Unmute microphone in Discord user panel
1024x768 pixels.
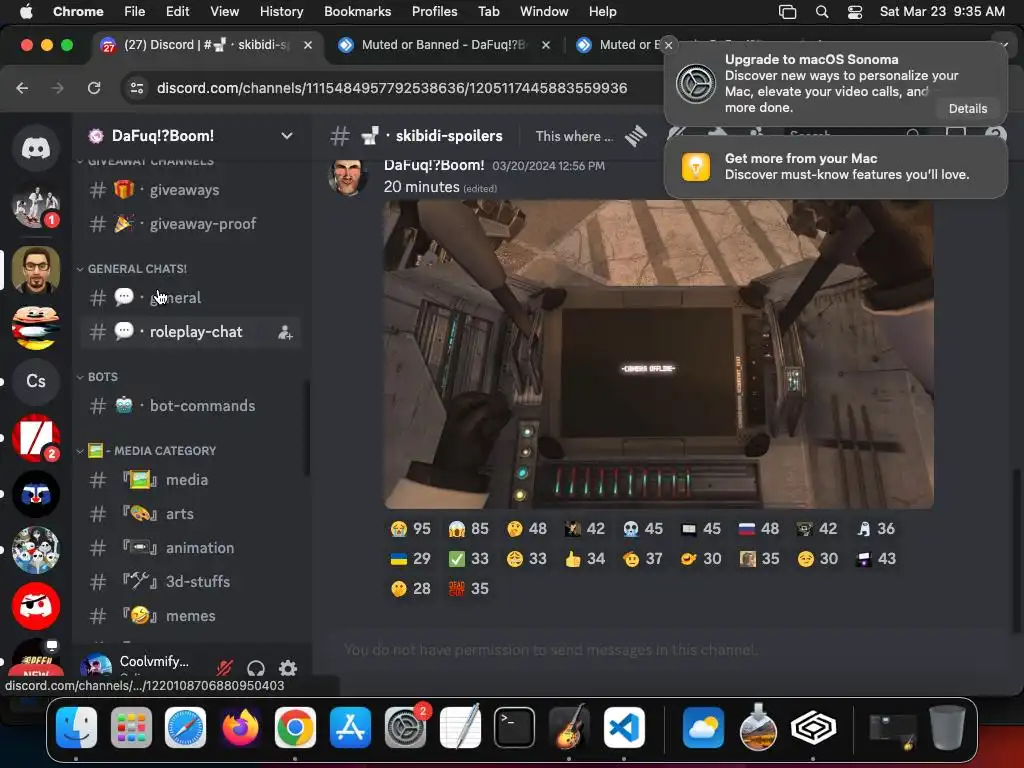[225, 667]
